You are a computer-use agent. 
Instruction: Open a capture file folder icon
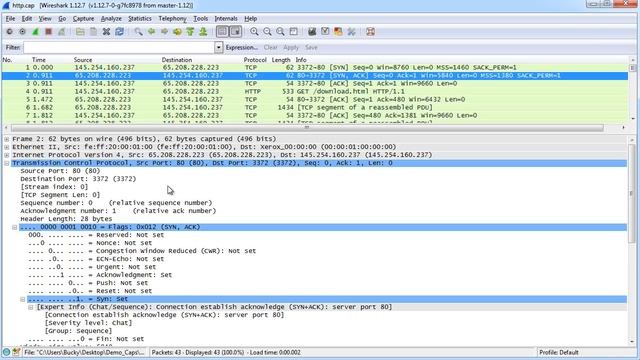[x=80, y=32]
